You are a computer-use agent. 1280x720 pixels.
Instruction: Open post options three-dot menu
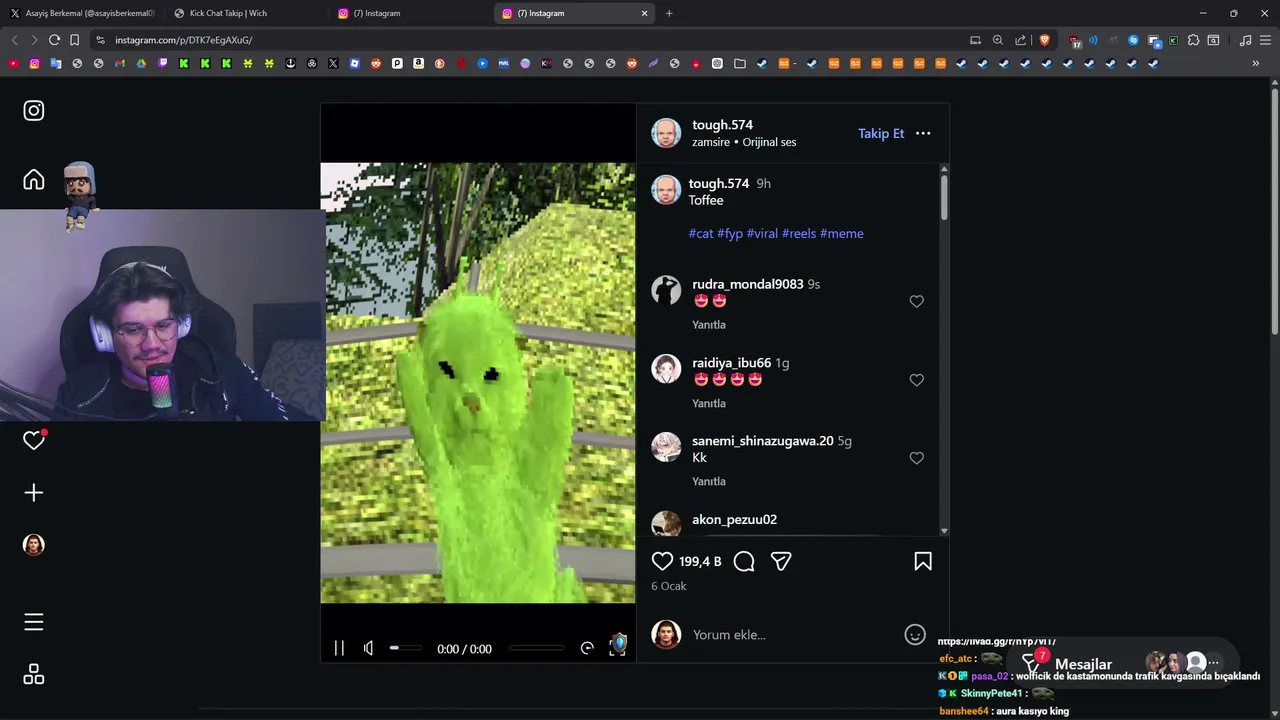pos(923,133)
